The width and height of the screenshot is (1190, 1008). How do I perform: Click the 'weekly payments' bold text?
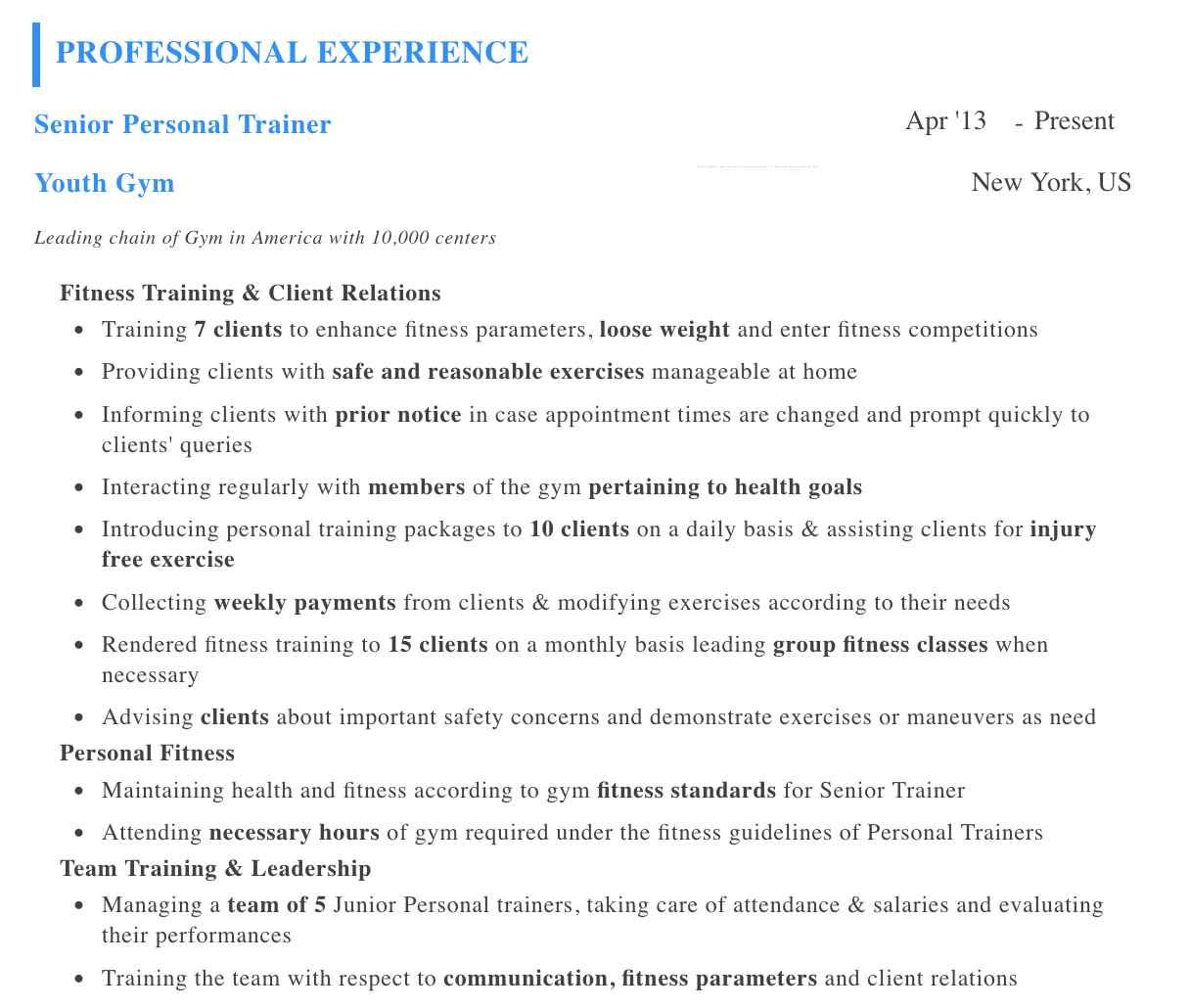click(x=305, y=603)
